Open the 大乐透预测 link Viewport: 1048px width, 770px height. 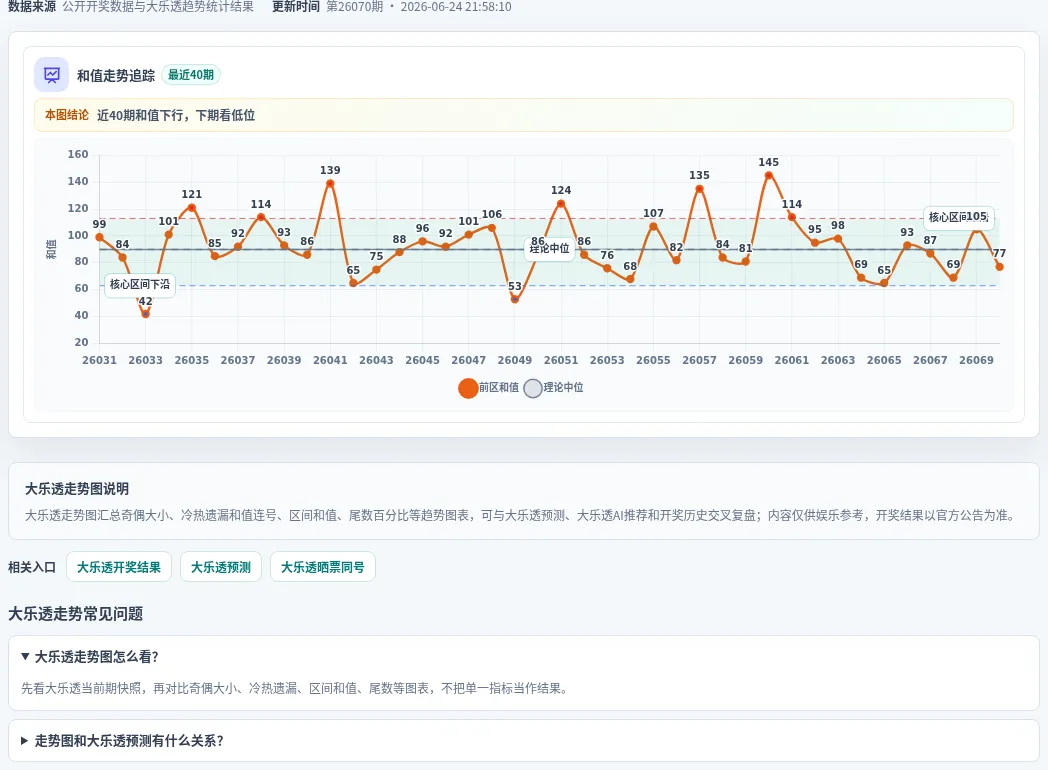point(221,567)
